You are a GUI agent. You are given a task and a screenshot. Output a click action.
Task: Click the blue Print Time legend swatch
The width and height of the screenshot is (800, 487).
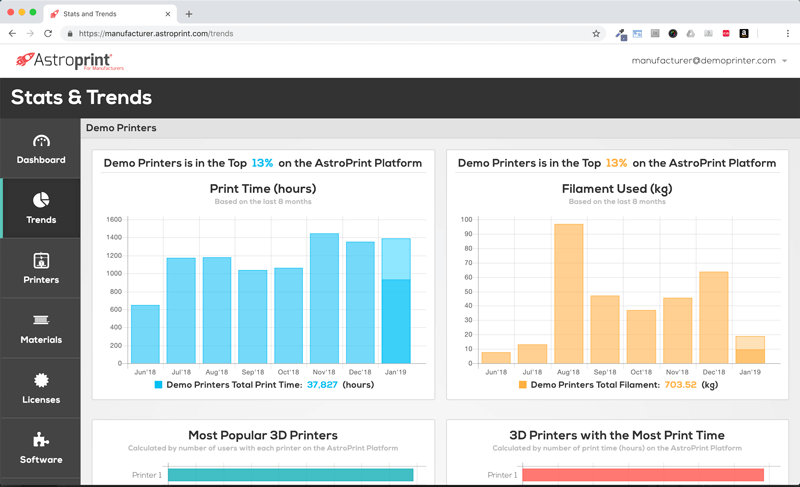point(158,385)
